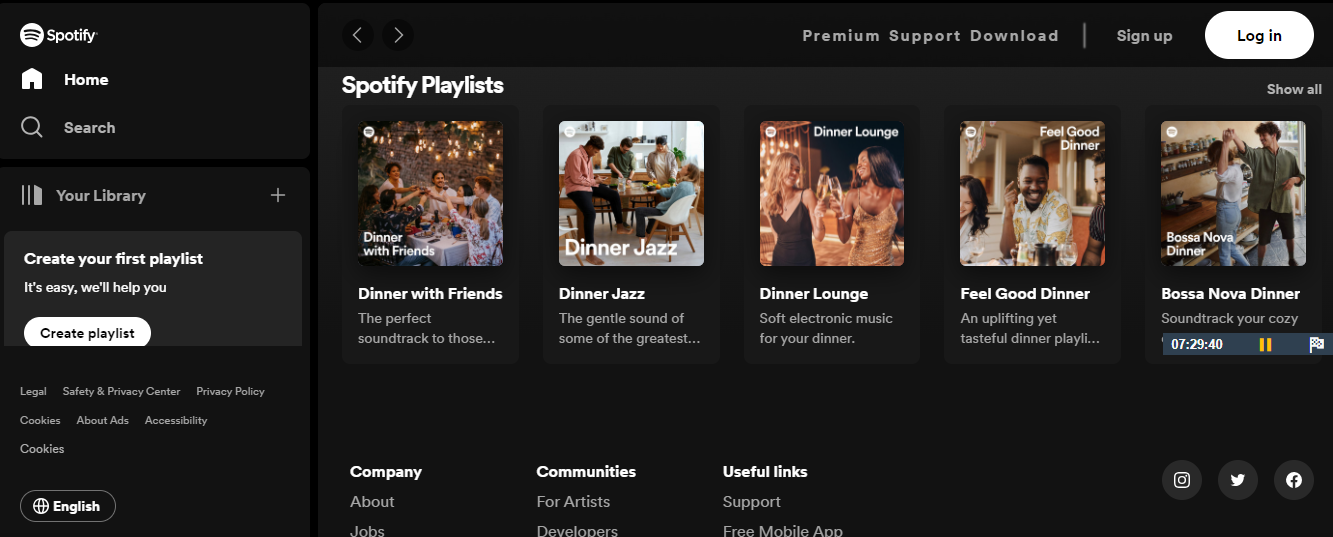Screen dimensions: 1333x537
Task: Open the English language selector
Action: pos(68,506)
